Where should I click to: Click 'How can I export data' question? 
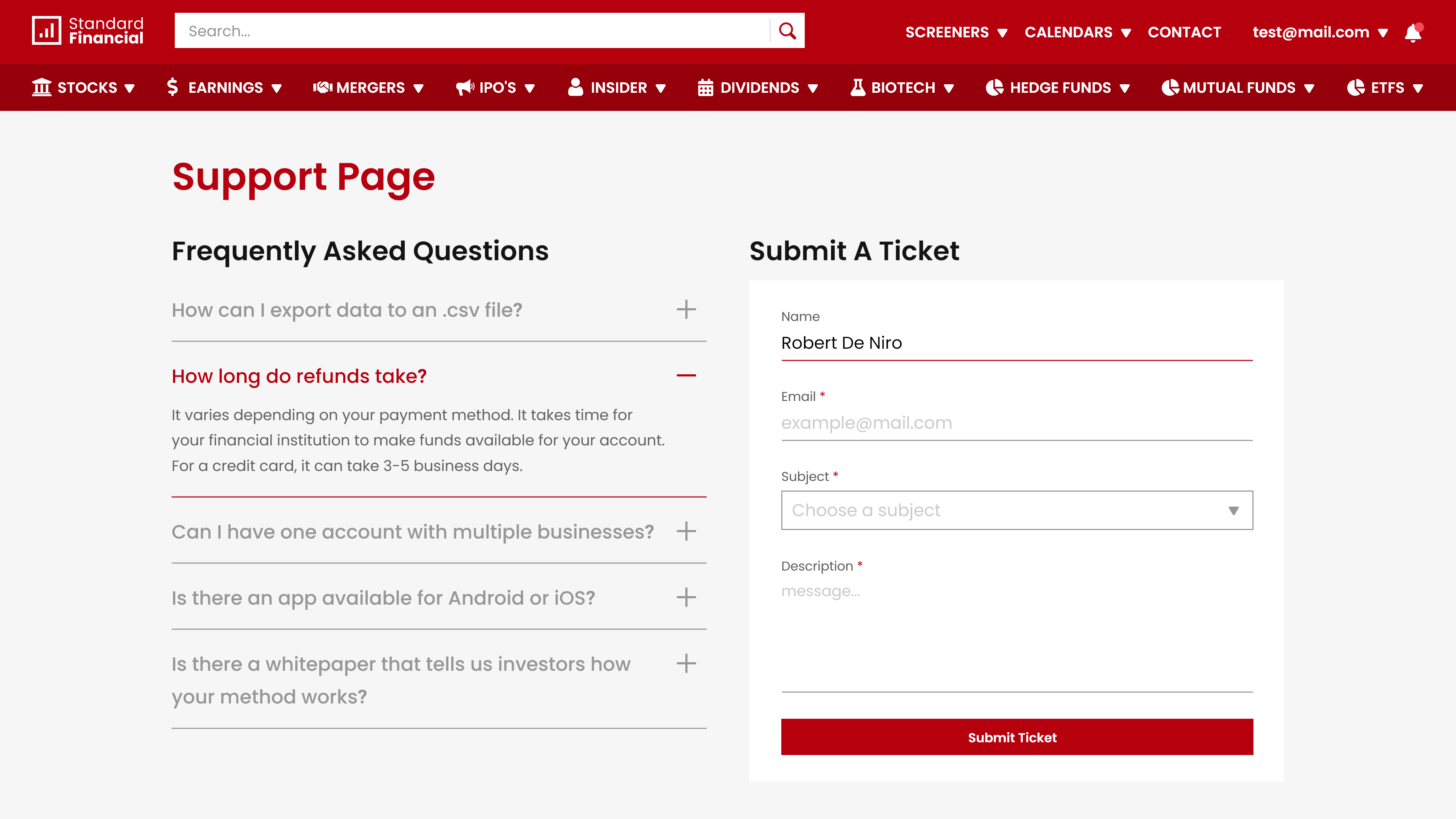click(347, 310)
